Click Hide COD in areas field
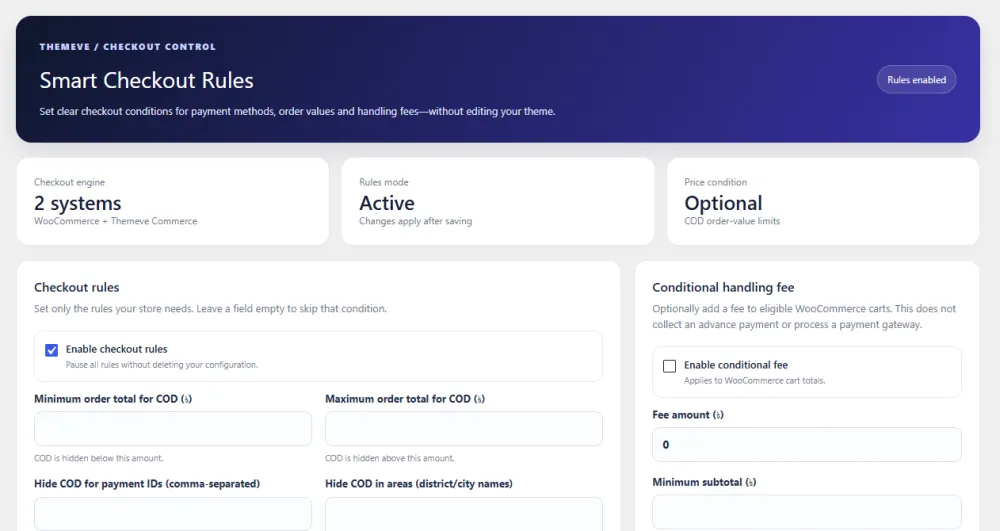Viewport: 1000px width, 531px height. tap(464, 514)
